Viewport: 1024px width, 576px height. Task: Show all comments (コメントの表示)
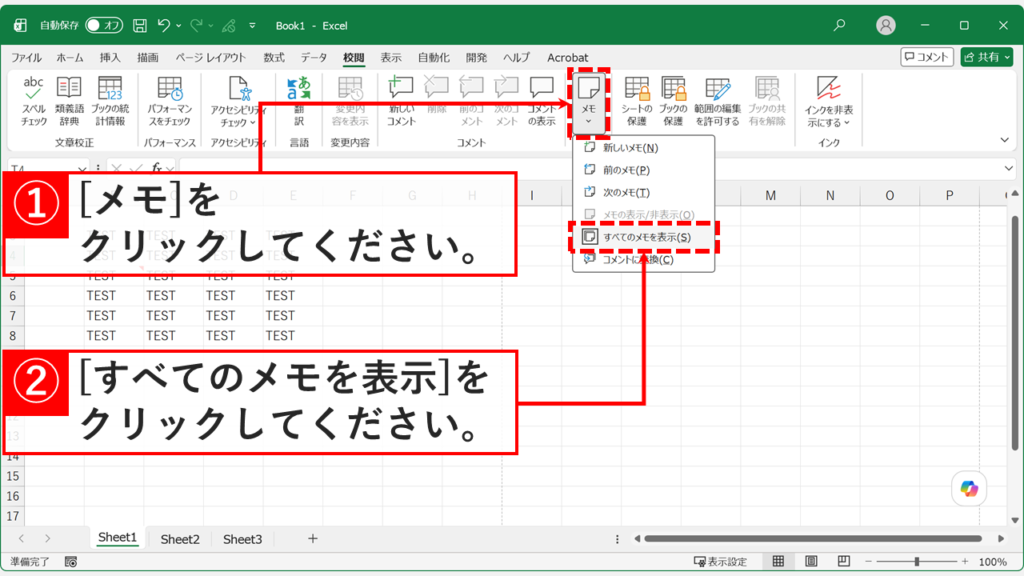click(x=541, y=101)
